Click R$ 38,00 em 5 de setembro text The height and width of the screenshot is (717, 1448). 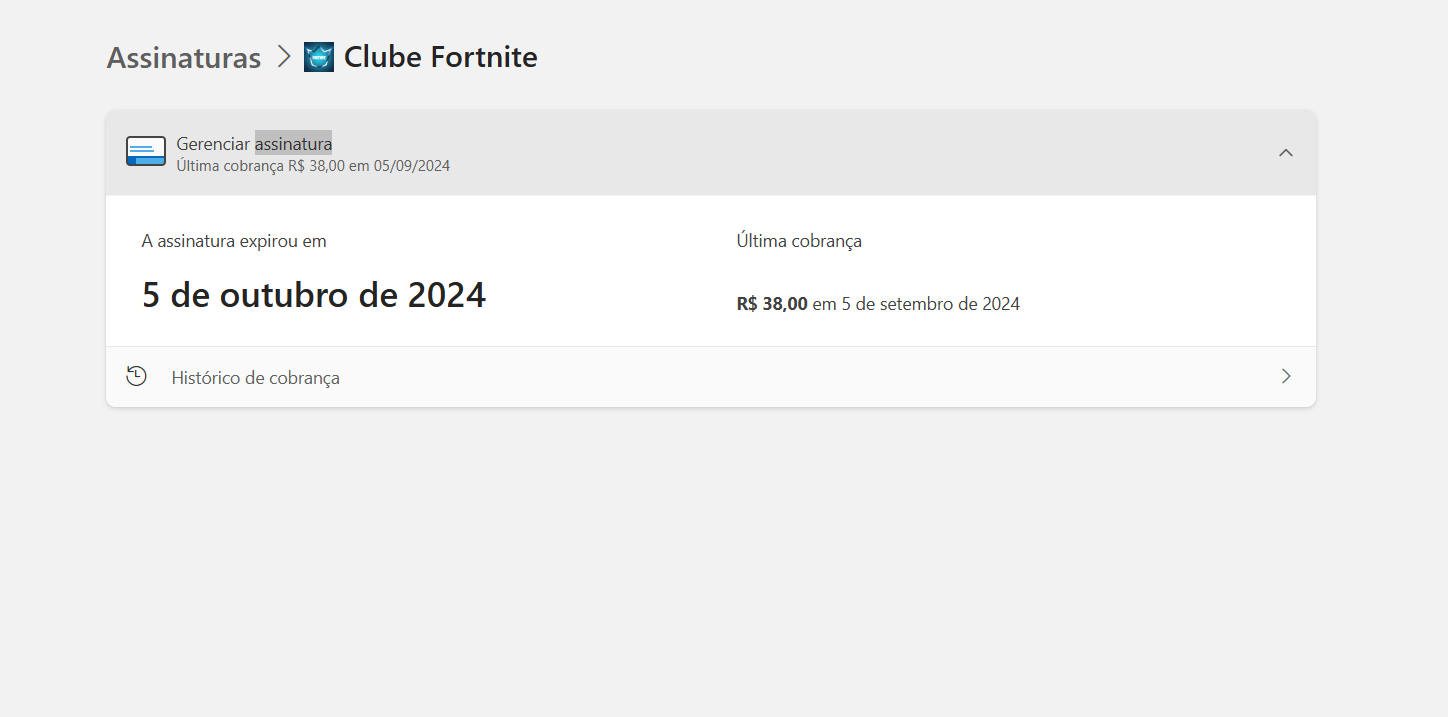point(878,304)
